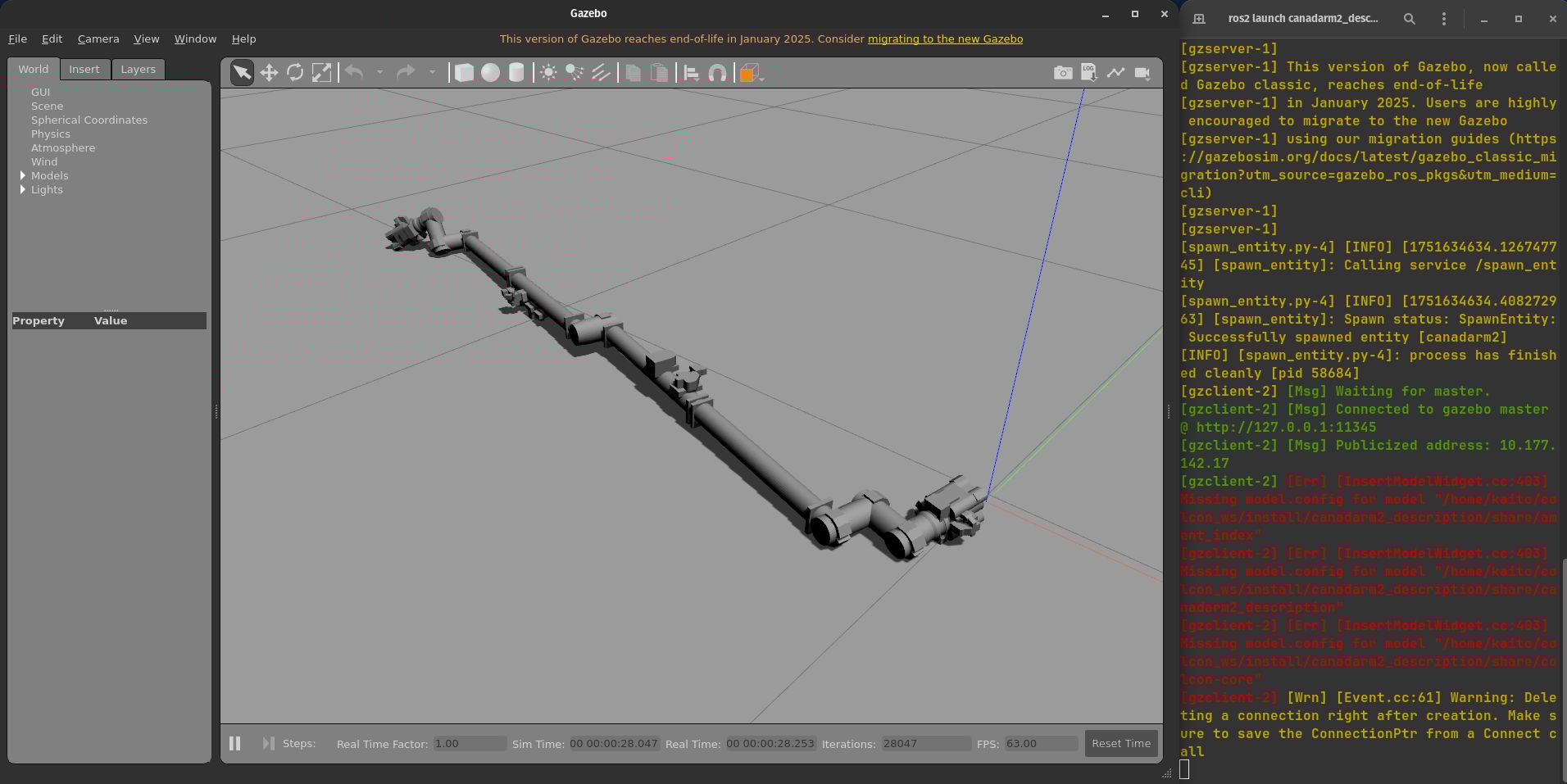Insert a box shape

coord(464,73)
